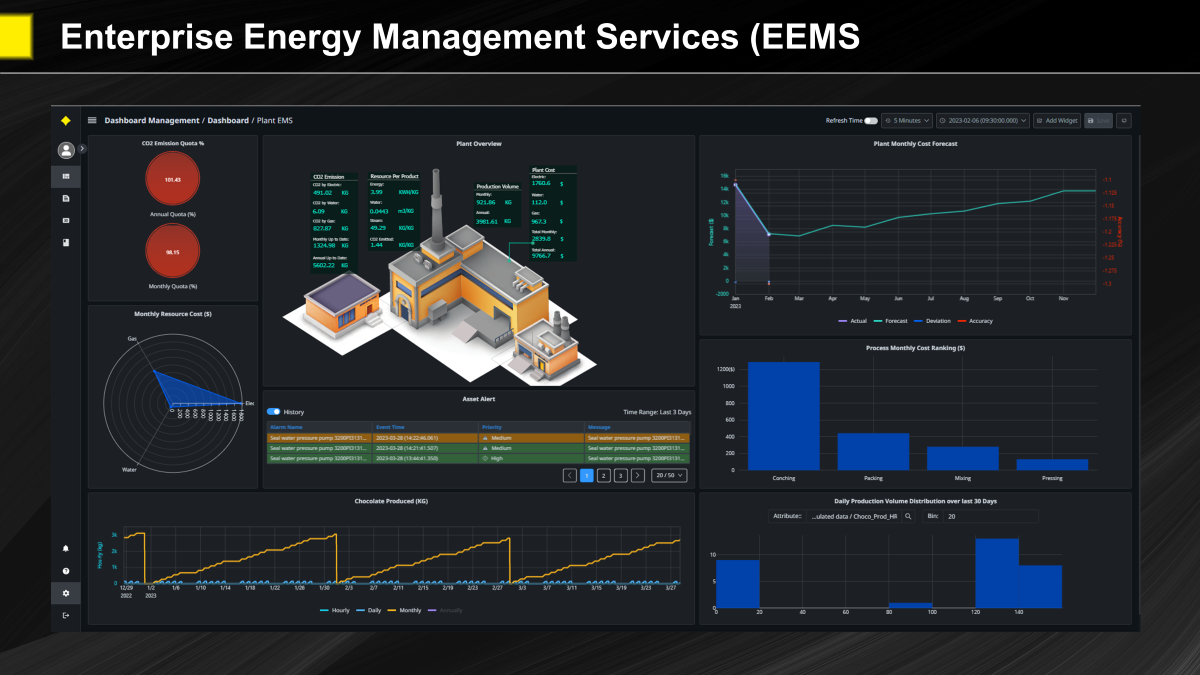Click the Add Widget button
Image resolution: width=1200 pixels, height=675 pixels.
[x=1057, y=120]
